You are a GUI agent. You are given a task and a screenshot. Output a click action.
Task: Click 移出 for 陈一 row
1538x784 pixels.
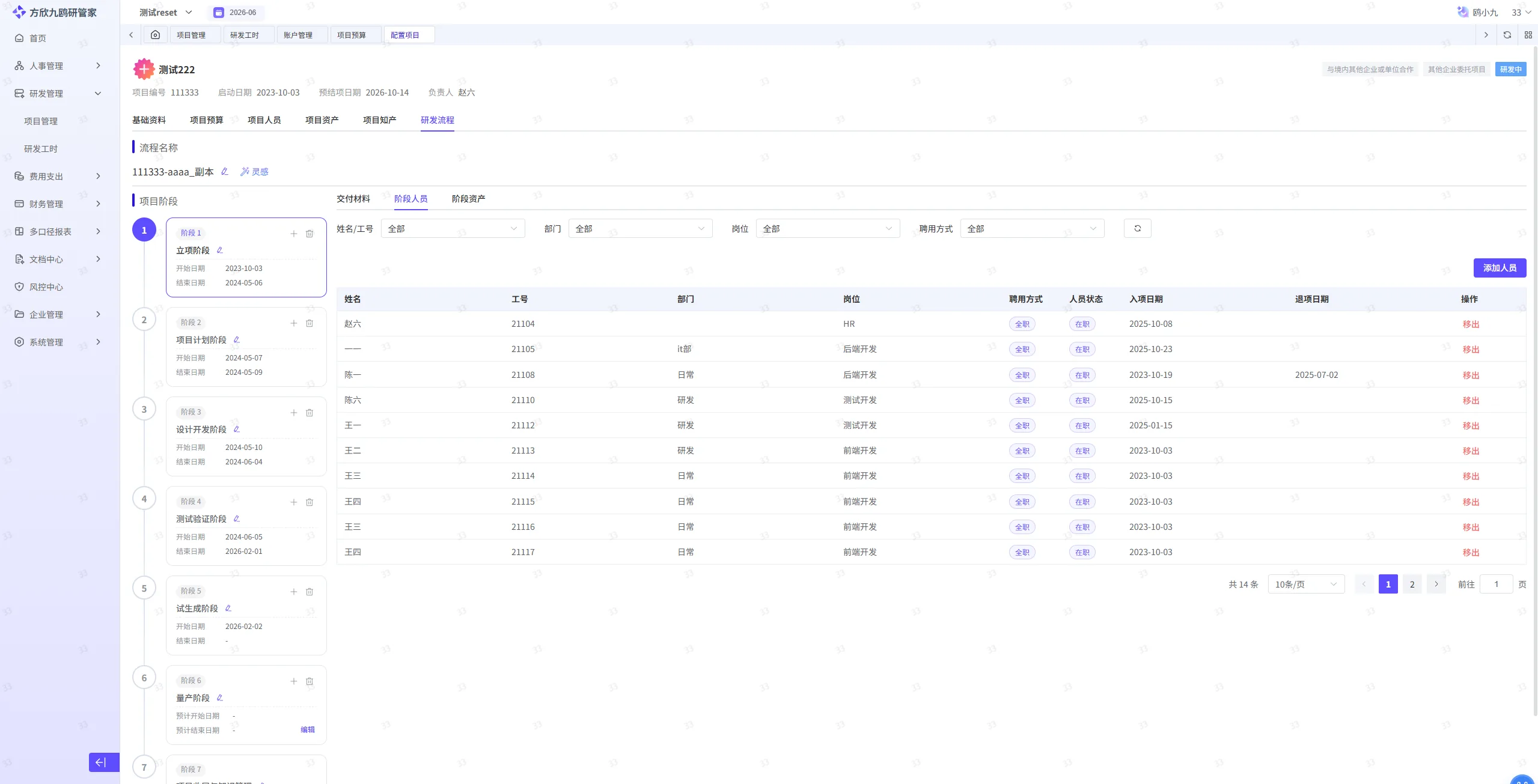pyautogui.click(x=1471, y=375)
